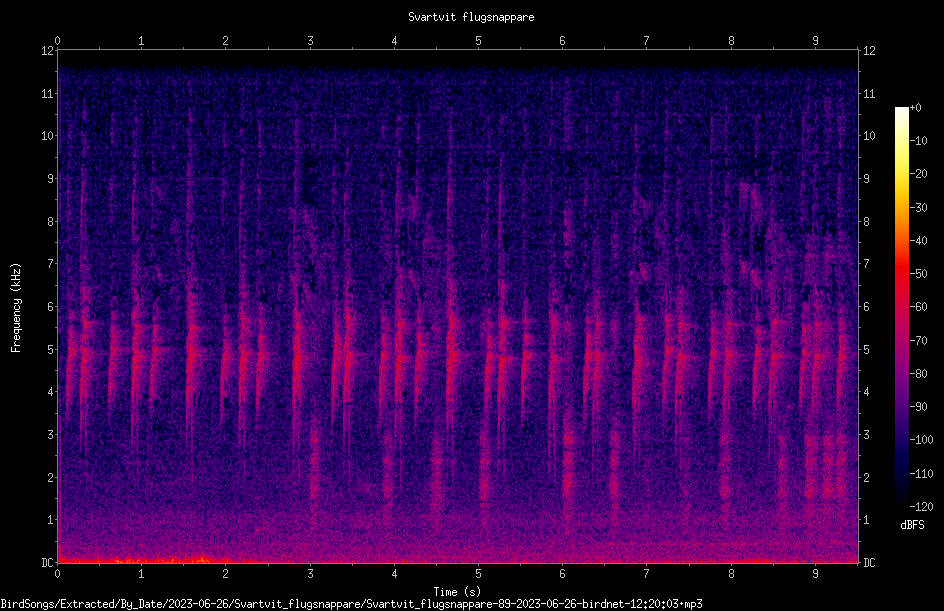944x611 pixels.
Task: Click 'DC' on the left frequency axis
Action: point(47,563)
